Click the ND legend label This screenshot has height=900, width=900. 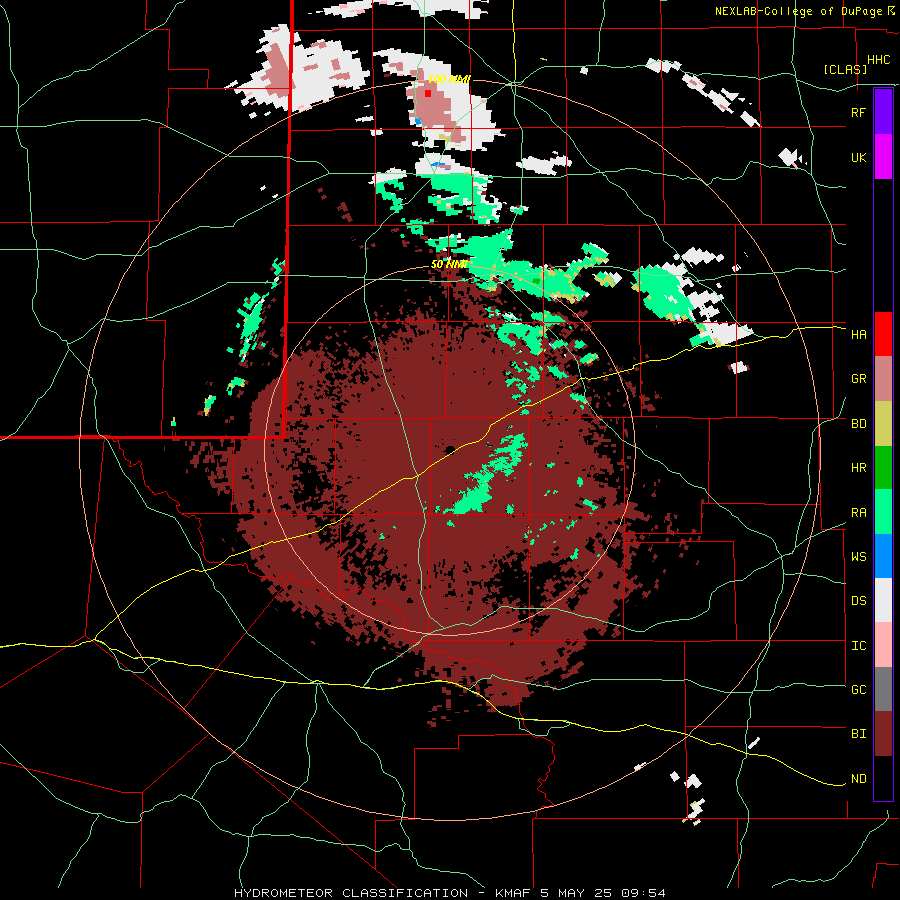[x=858, y=779]
